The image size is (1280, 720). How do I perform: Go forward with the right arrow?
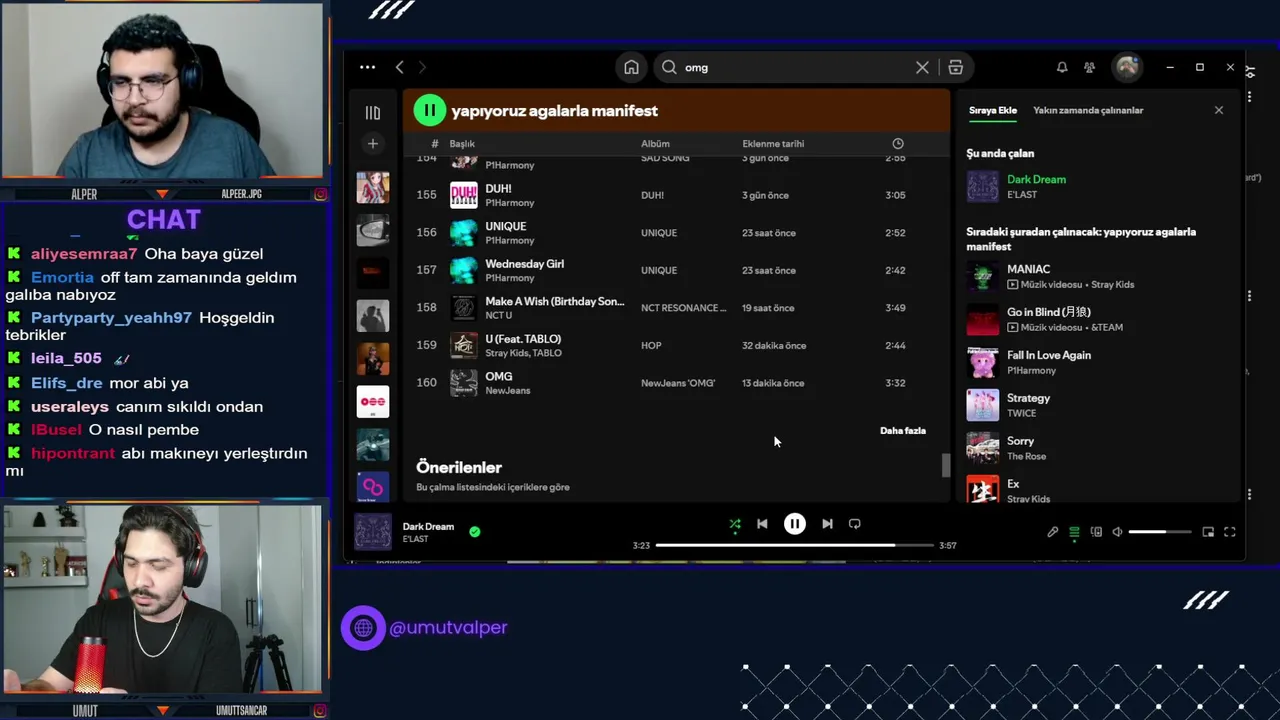(x=422, y=67)
